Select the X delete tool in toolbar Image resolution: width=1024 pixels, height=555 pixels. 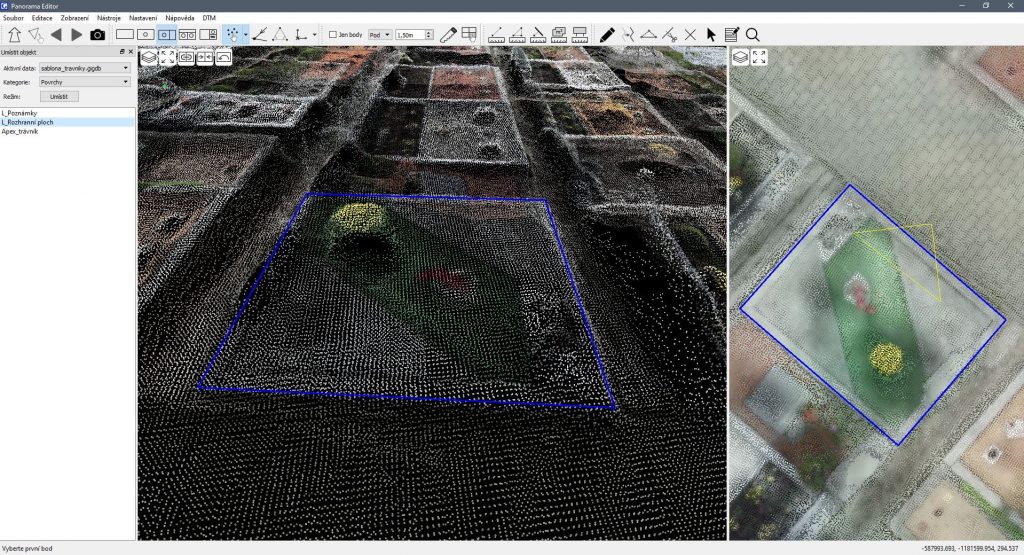click(x=690, y=34)
